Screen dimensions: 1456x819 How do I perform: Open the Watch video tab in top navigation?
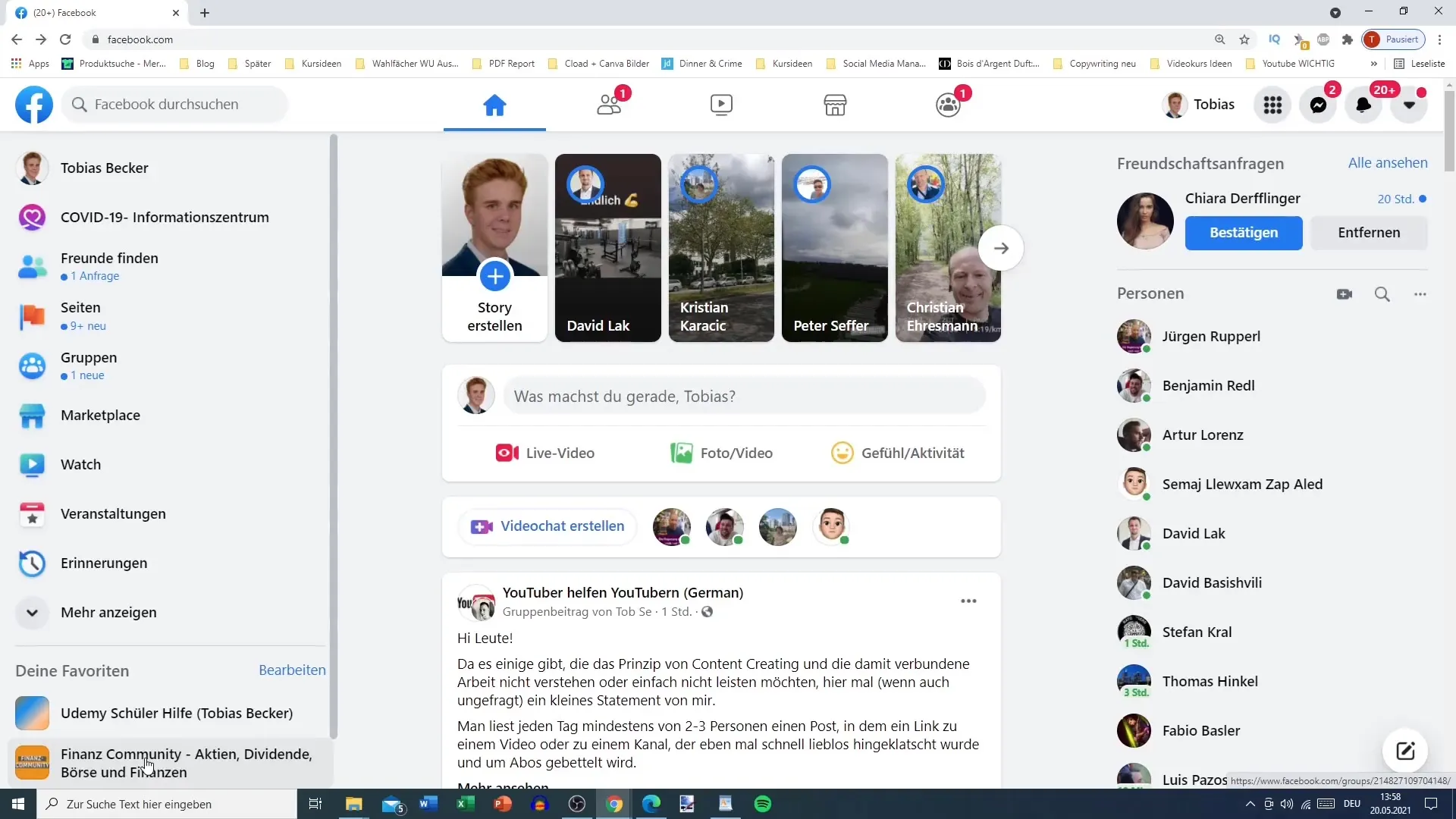click(721, 105)
